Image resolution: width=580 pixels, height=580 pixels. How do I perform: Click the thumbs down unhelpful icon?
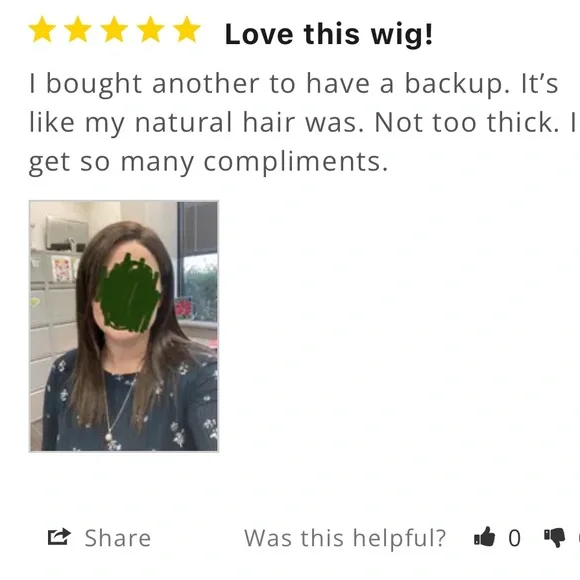click(554, 538)
